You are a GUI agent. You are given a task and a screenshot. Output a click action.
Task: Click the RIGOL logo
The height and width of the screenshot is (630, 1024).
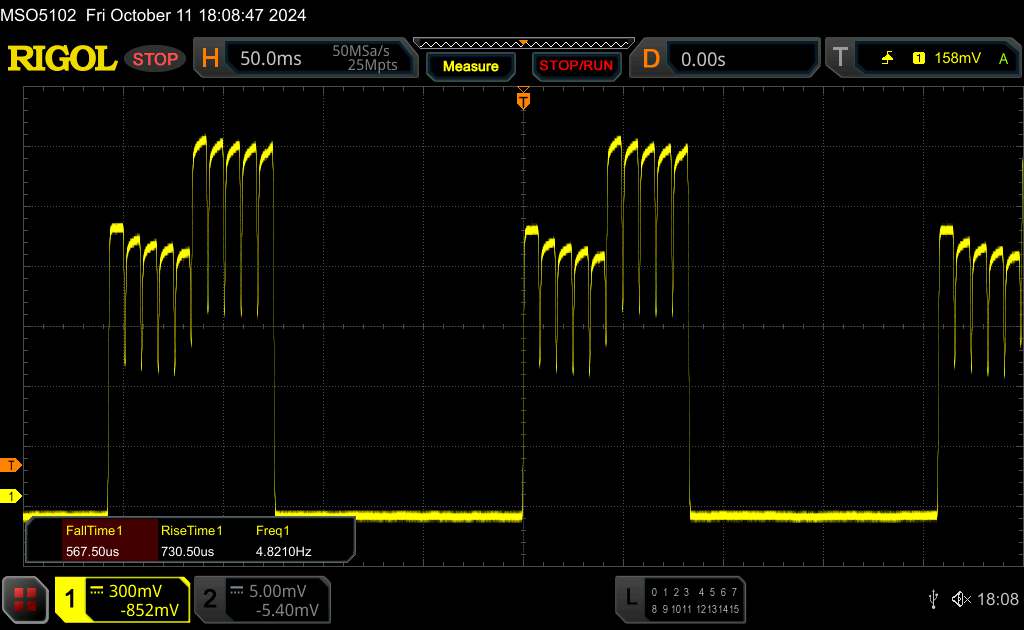tap(62, 59)
